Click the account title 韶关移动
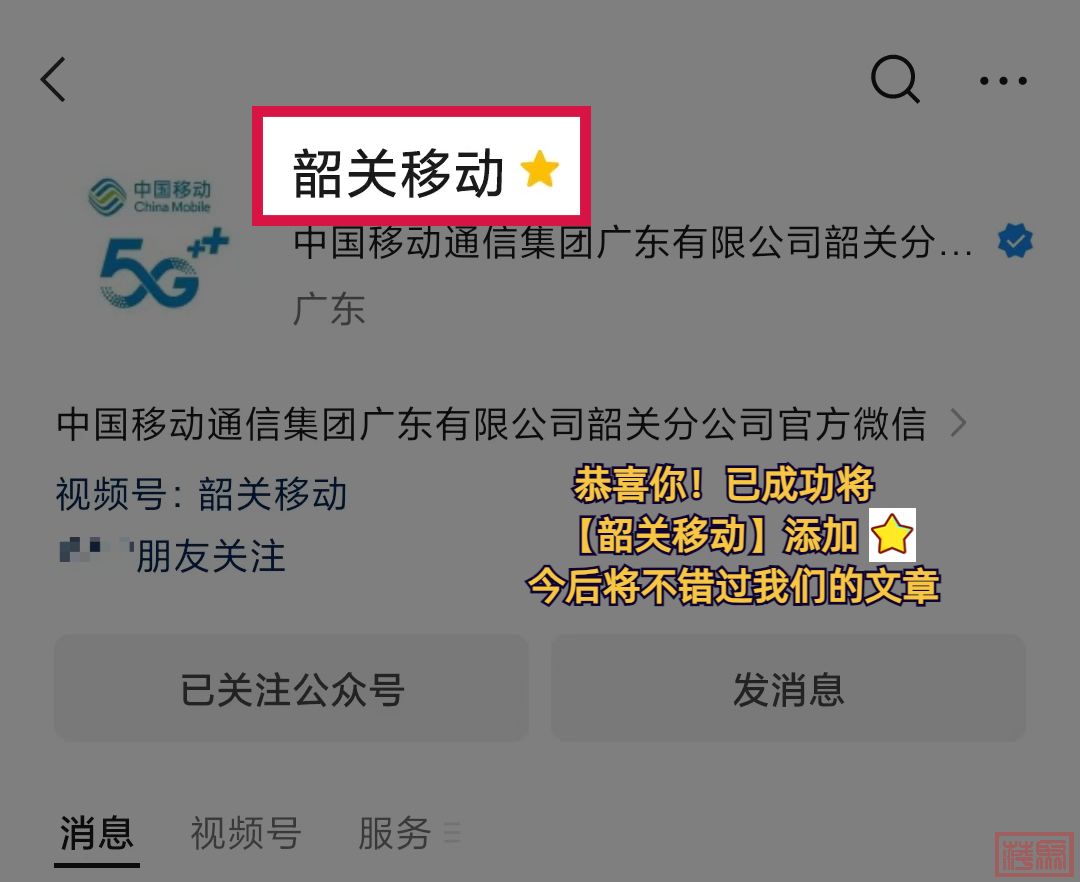 [398, 172]
